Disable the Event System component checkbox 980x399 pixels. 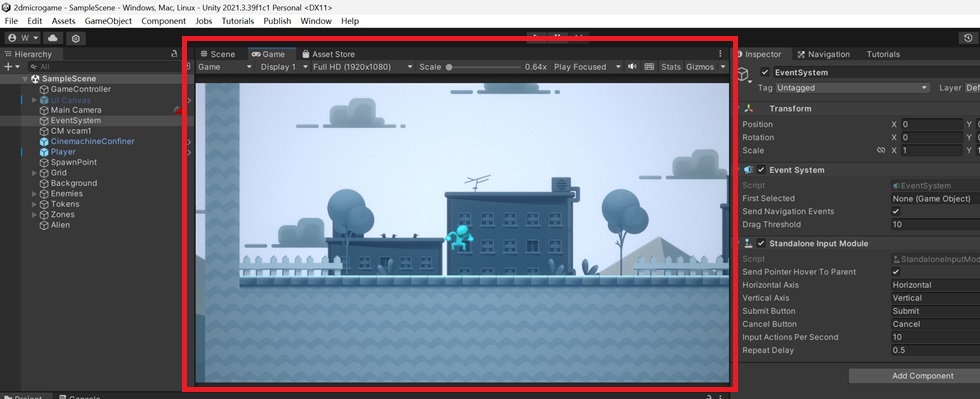click(x=761, y=170)
